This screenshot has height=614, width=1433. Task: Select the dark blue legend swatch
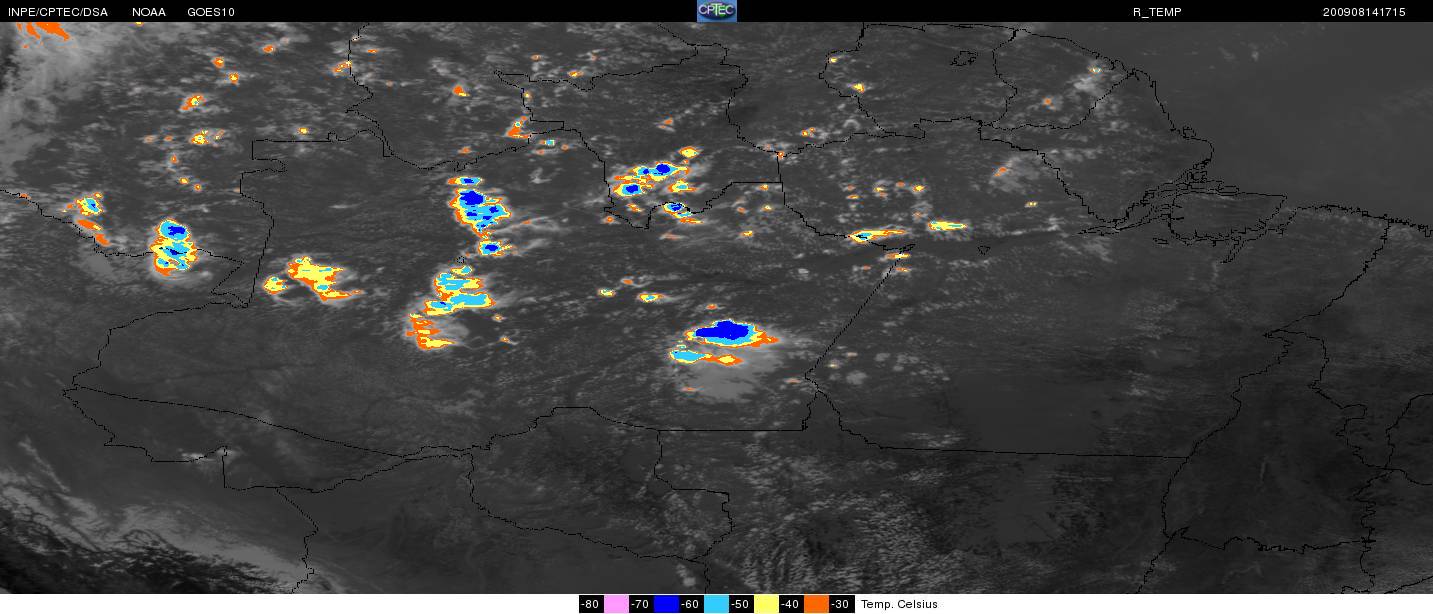[666, 604]
